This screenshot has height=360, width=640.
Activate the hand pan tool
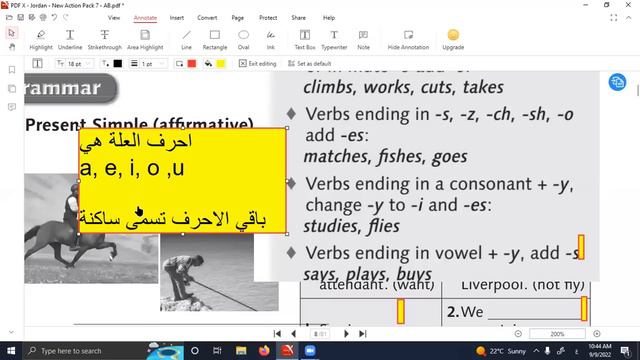[12, 47]
